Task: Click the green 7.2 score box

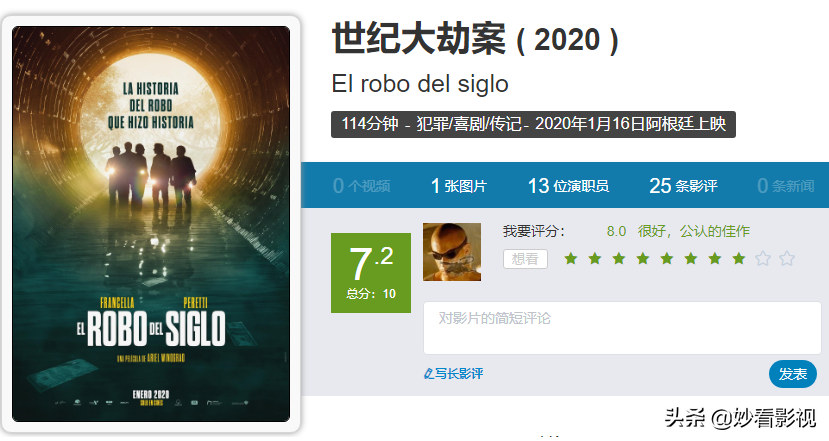Action: pyautogui.click(x=371, y=273)
